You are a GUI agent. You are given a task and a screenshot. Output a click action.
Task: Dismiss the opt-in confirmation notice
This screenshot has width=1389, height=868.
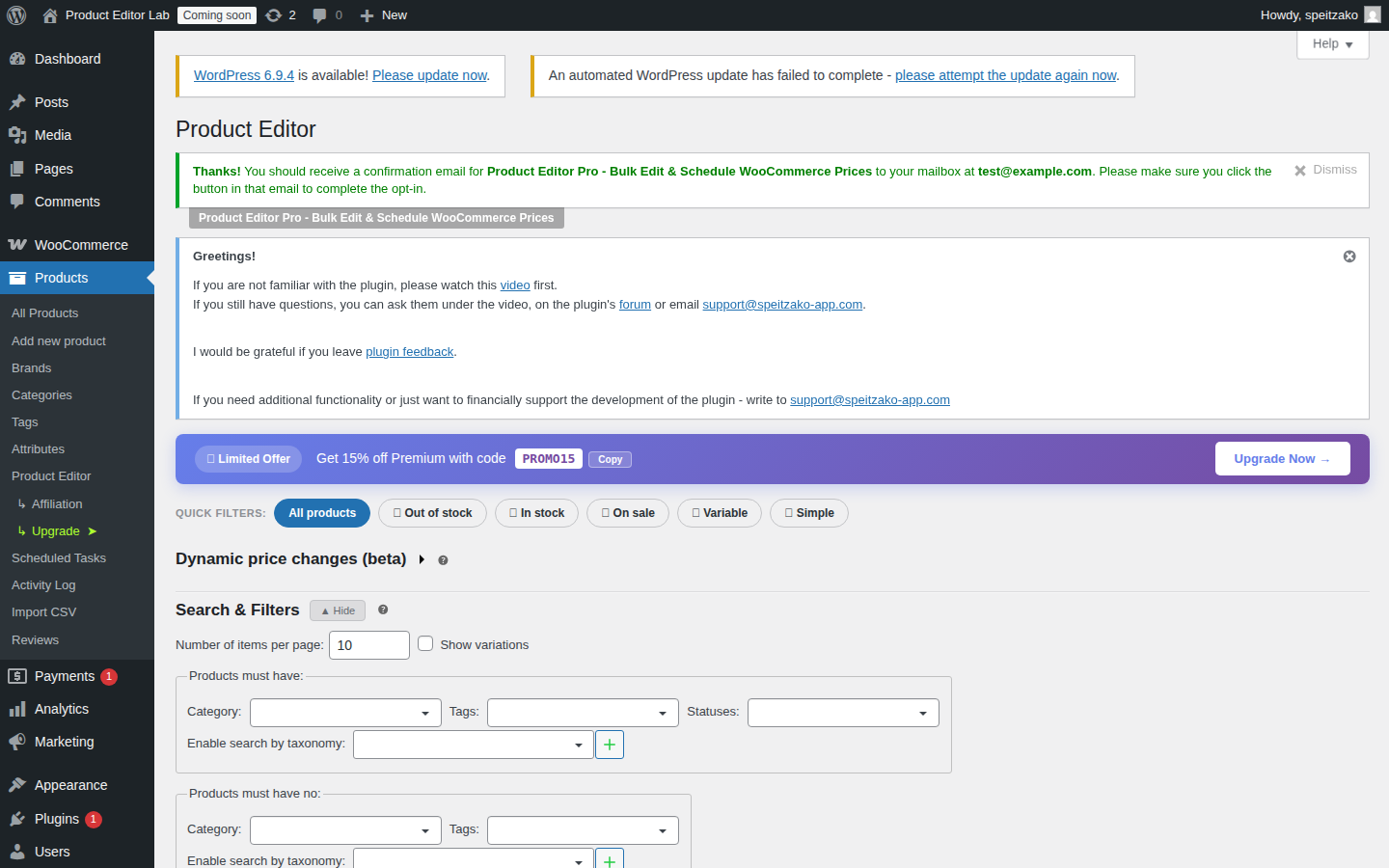tap(1325, 170)
